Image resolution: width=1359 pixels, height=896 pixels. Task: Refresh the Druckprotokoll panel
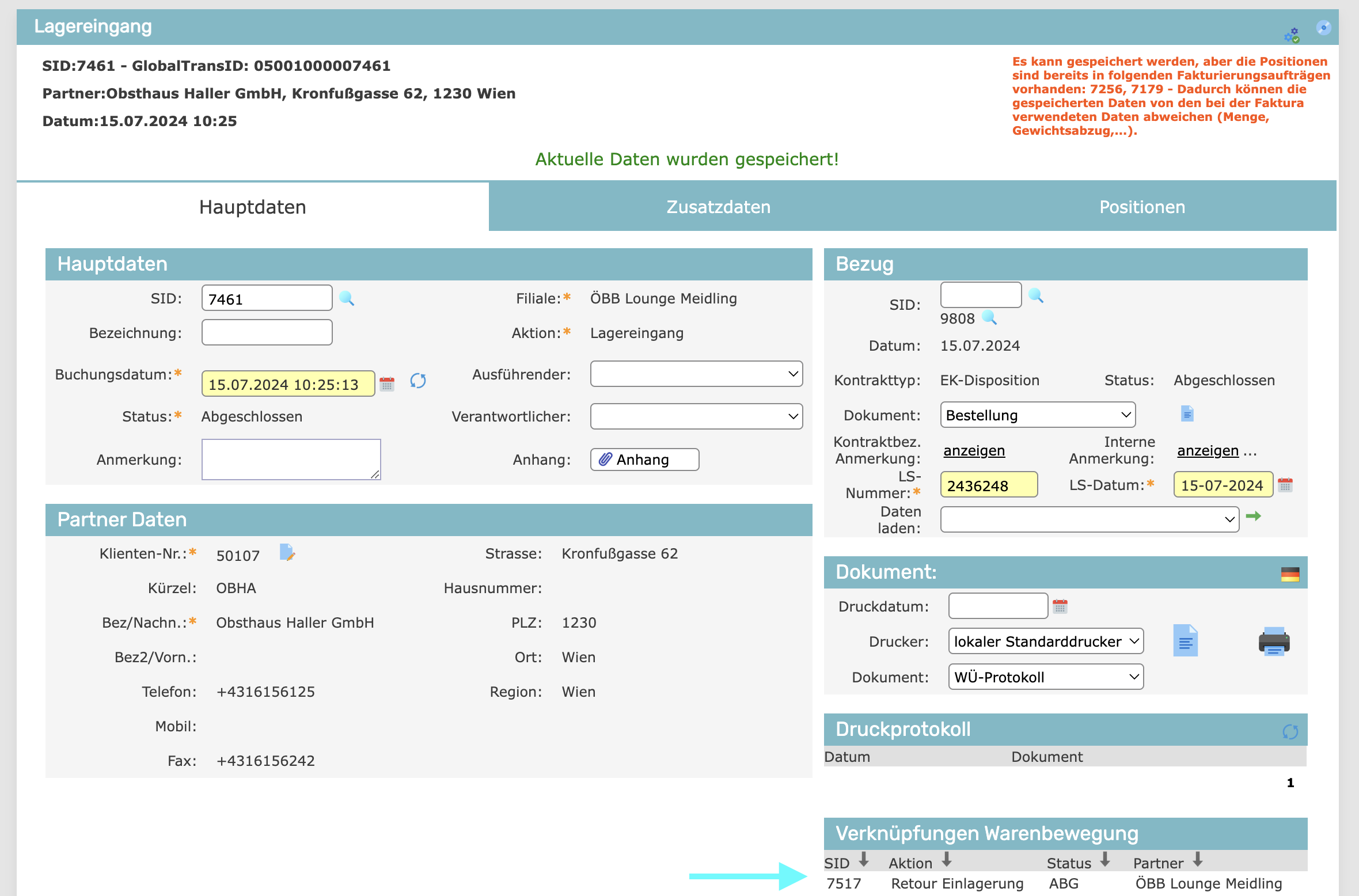click(1290, 731)
